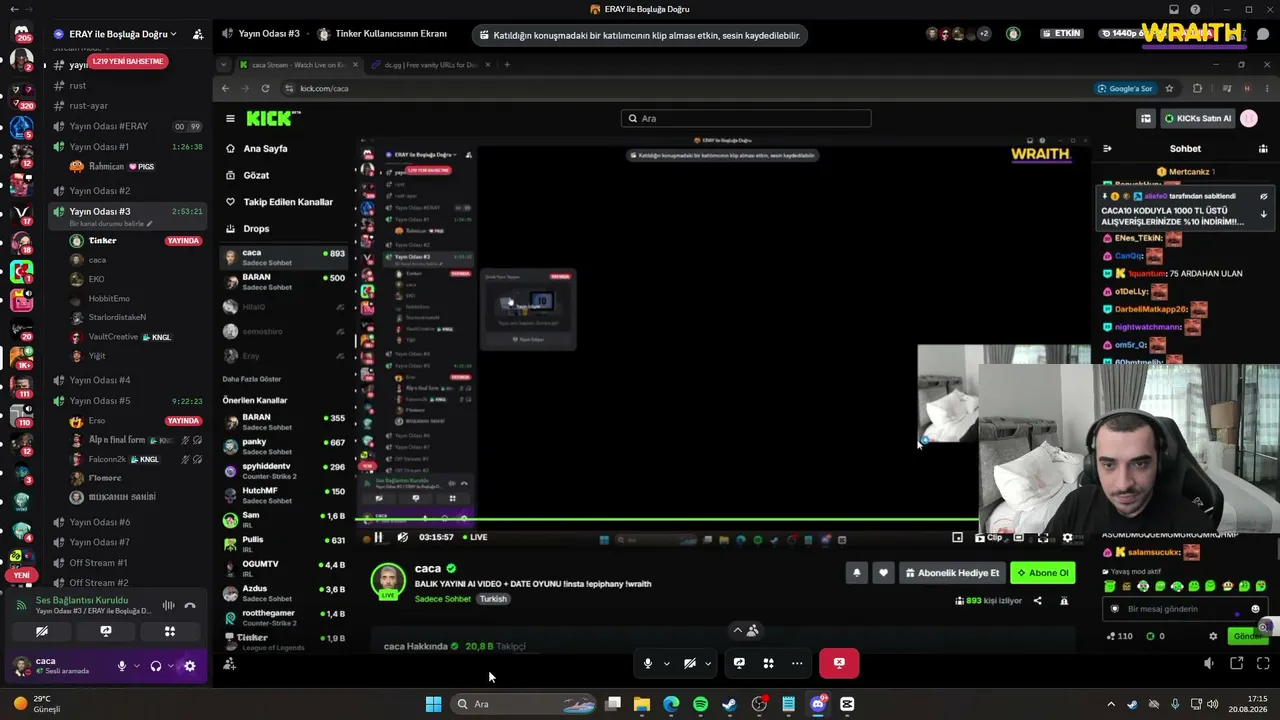Disconnect from the voice channel
The image size is (1280, 720).
190,605
